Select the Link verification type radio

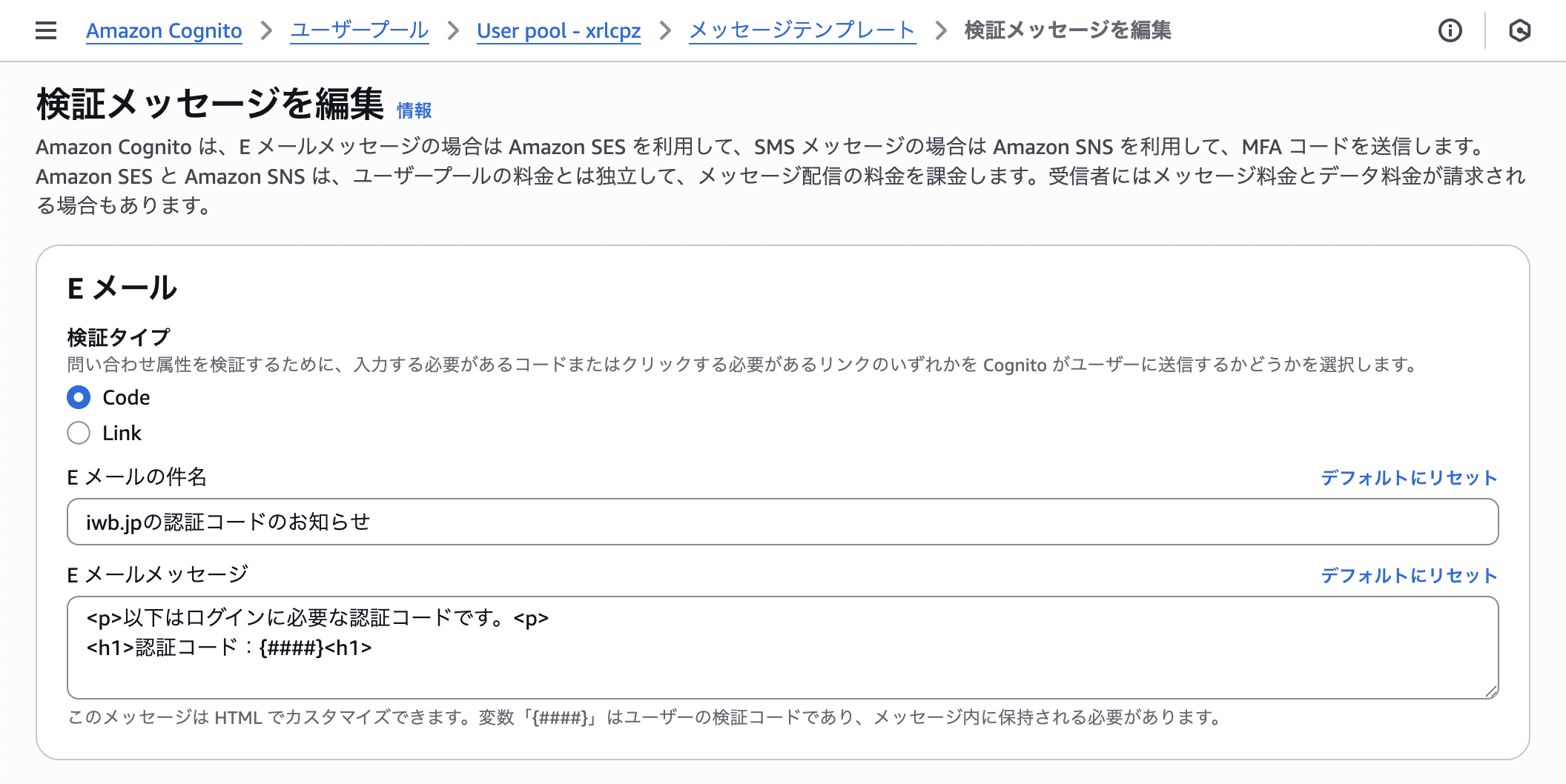[x=79, y=433]
